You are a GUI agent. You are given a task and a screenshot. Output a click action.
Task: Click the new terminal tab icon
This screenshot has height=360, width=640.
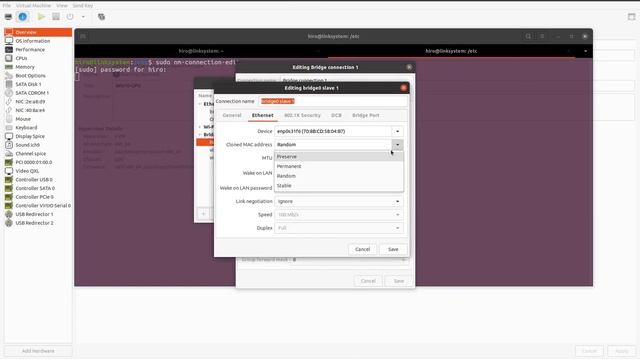pyautogui.click(x=83, y=36)
